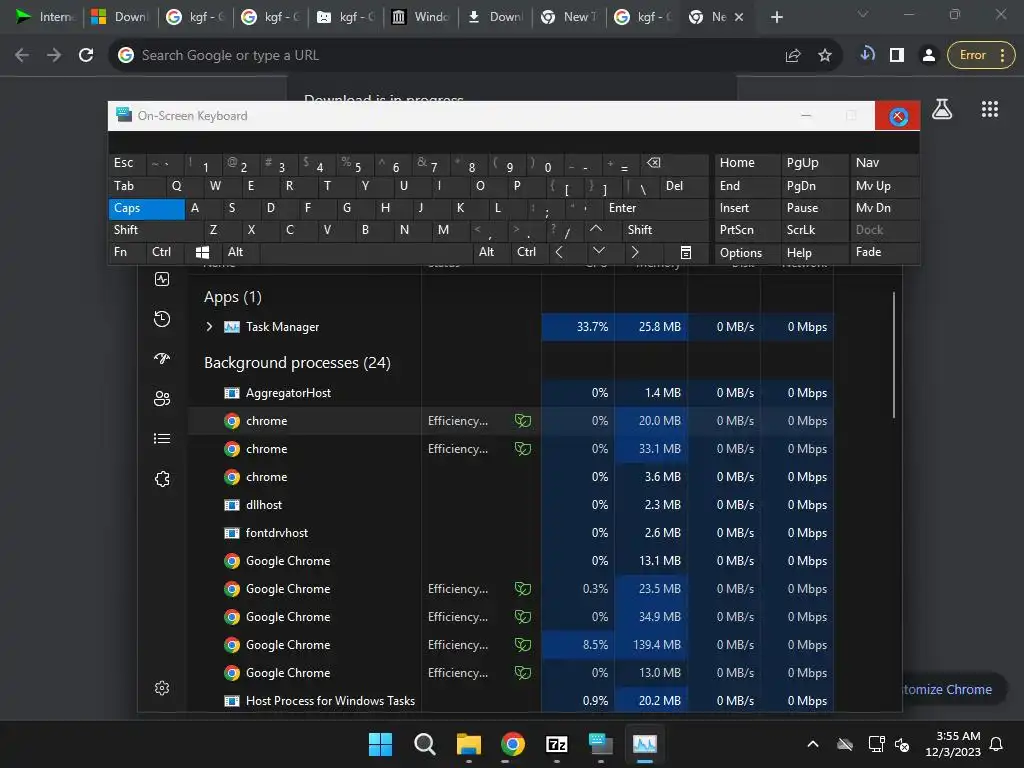Open Chrome tab search chevron
Image resolution: width=1024 pixels, height=768 pixels.
[863, 14]
